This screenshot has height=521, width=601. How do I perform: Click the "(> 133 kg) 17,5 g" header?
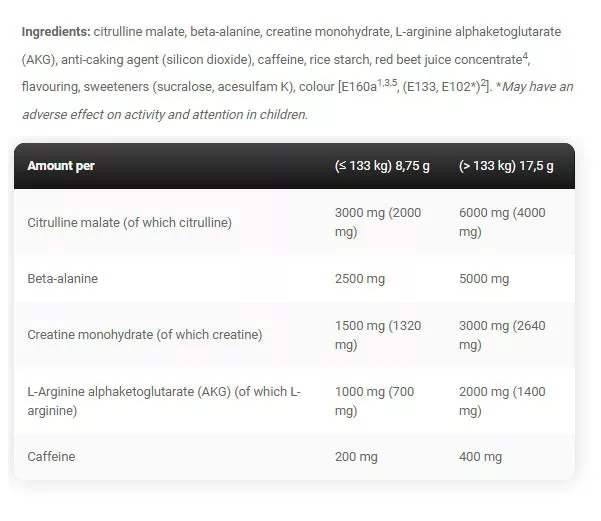[507, 166]
